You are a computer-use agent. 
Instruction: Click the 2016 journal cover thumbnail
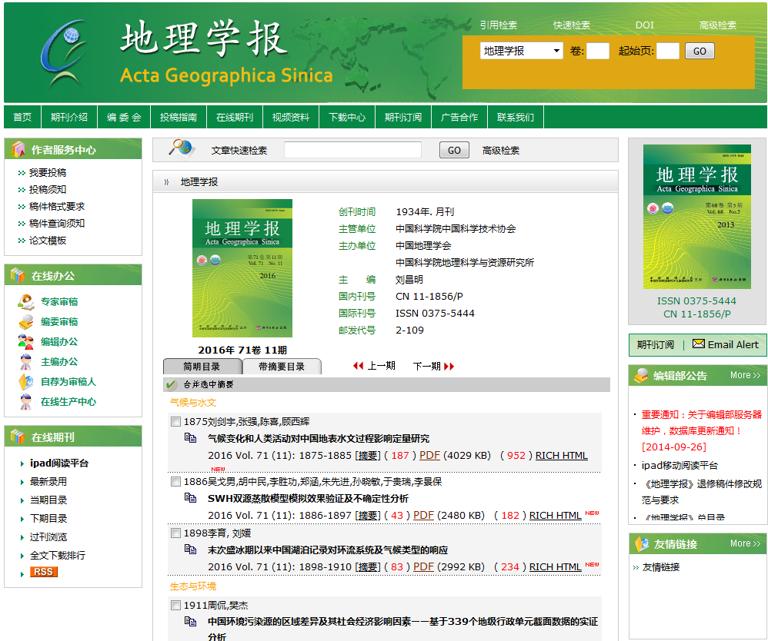click(x=242, y=268)
